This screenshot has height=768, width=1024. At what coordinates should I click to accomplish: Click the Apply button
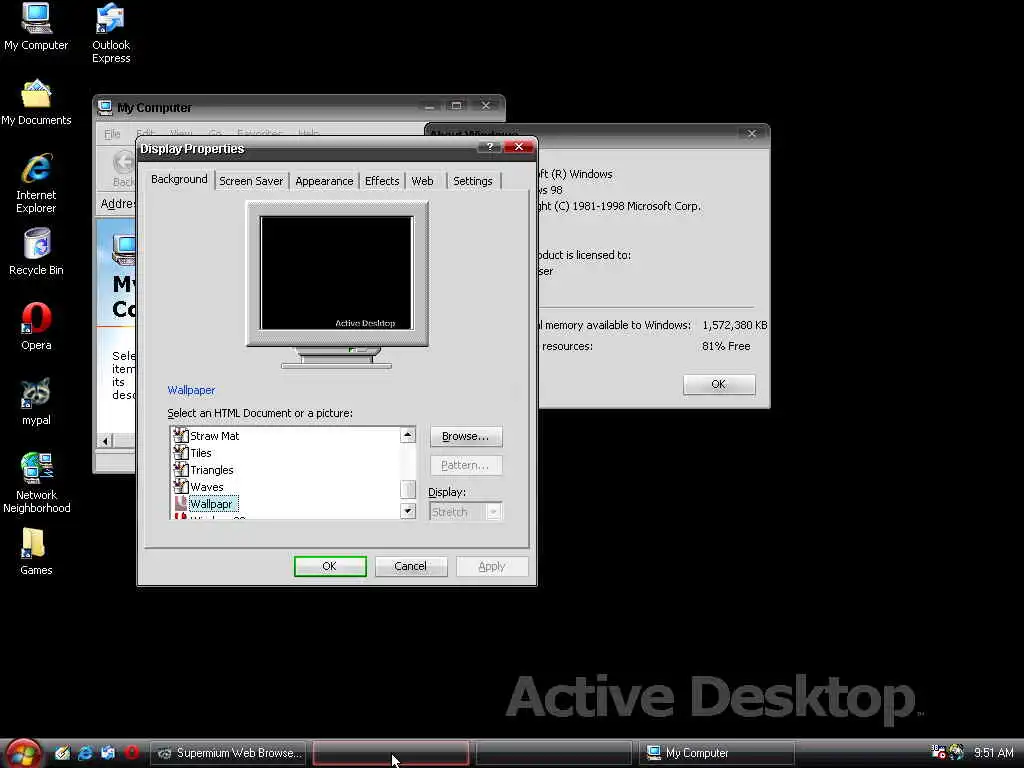pyautogui.click(x=492, y=566)
